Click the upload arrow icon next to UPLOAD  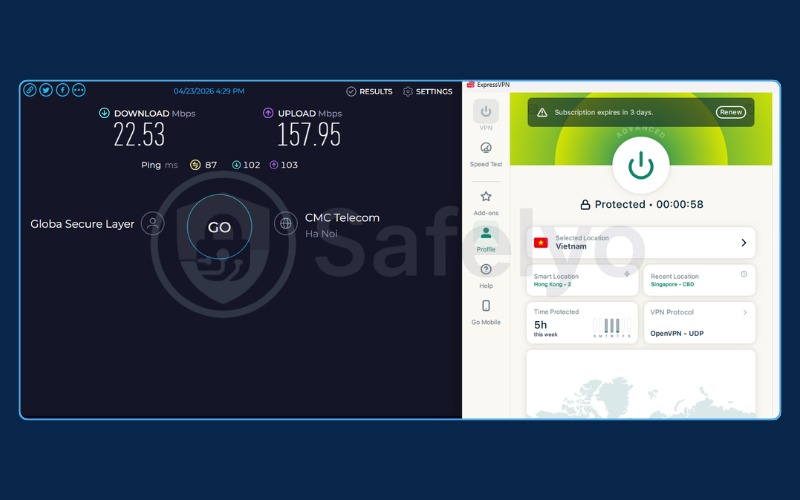pos(268,113)
